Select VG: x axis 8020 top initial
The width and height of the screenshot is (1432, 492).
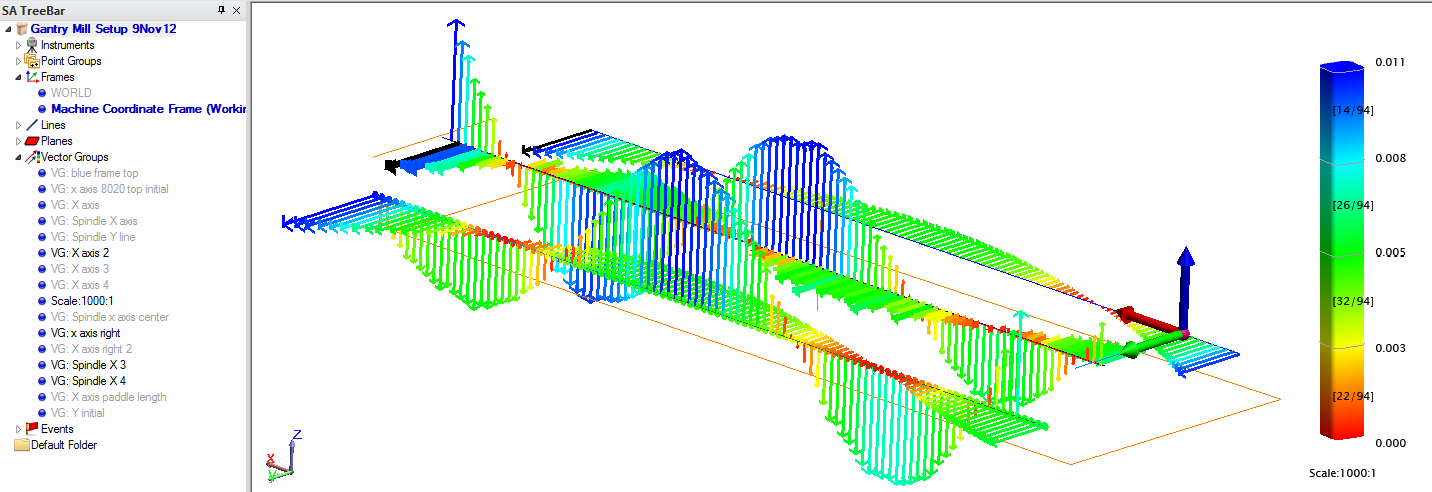pos(109,189)
